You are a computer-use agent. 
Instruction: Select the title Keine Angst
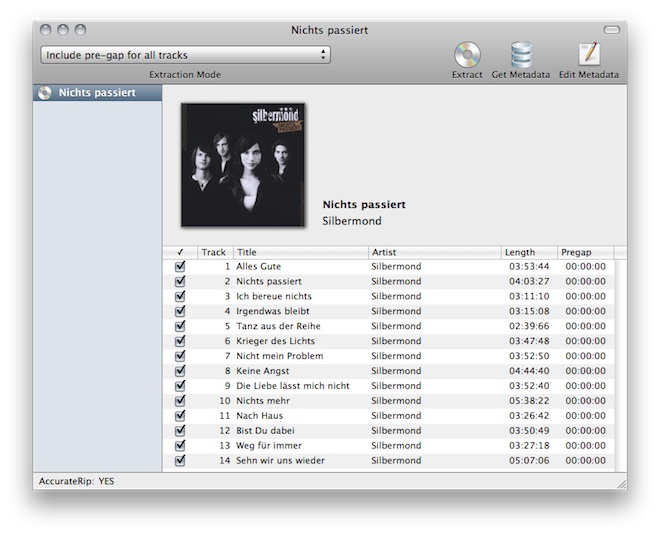[x=263, y=371]
